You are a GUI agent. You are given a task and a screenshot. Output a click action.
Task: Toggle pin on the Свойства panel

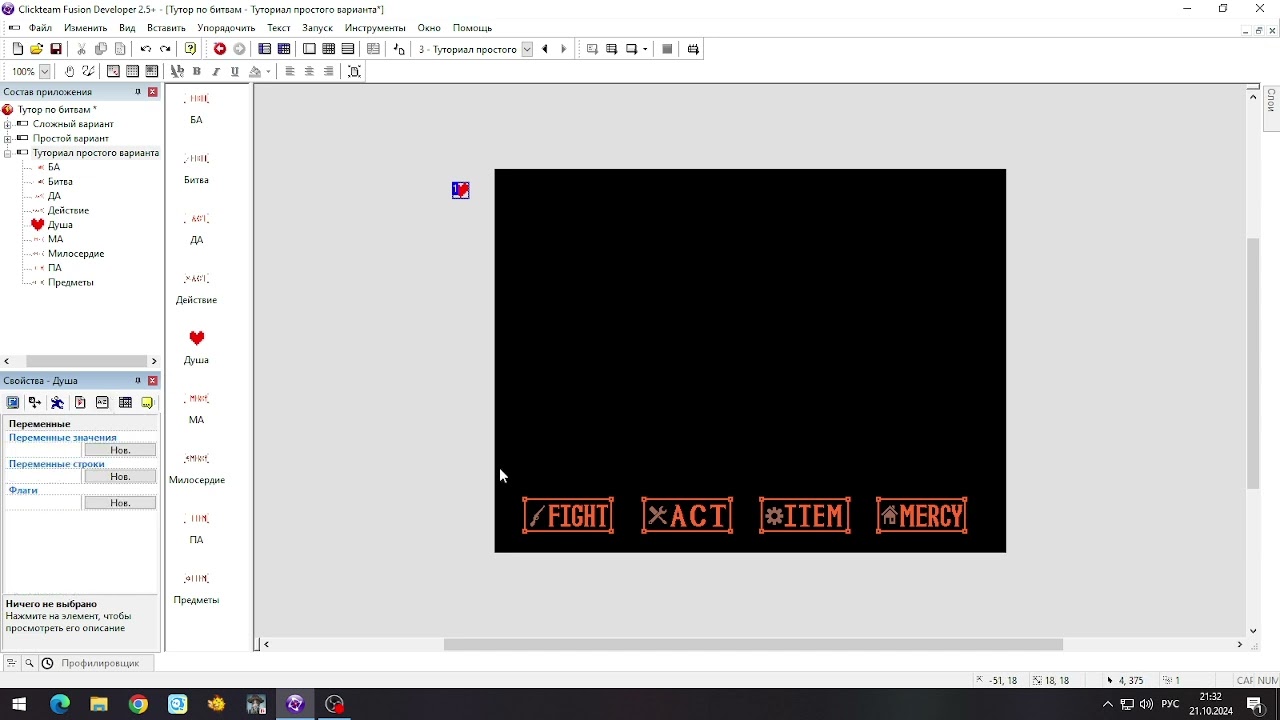(138, 381)
